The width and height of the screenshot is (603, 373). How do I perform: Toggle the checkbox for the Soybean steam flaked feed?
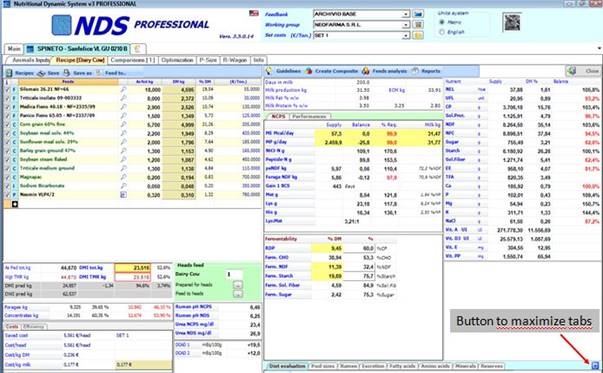coord(8,160)
